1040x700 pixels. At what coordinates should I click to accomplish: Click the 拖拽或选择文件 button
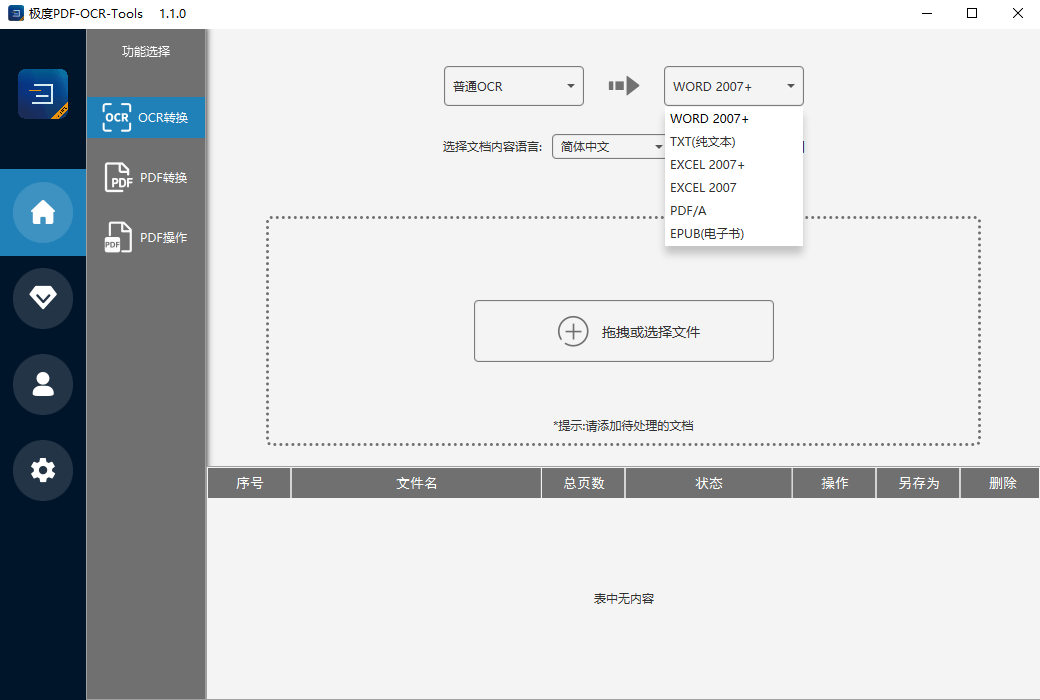pos(623,331)
